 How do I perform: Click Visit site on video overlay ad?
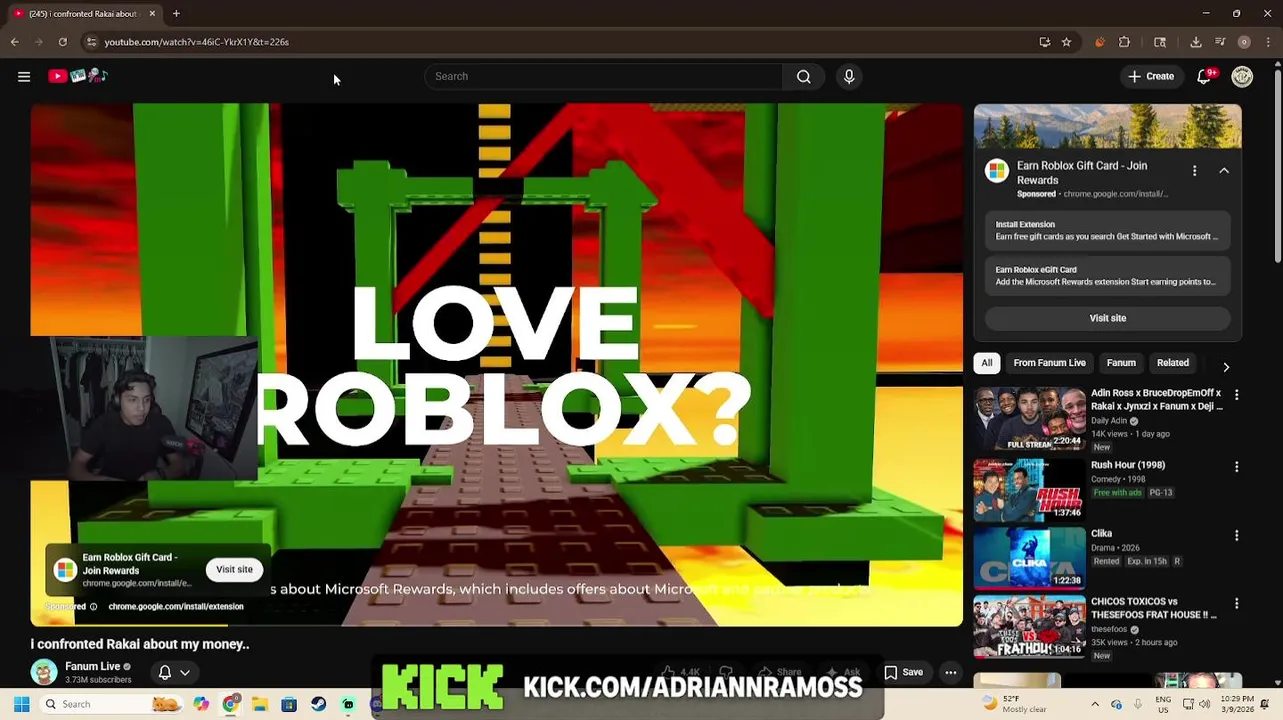pyautogui.click(x=234, y=569)
